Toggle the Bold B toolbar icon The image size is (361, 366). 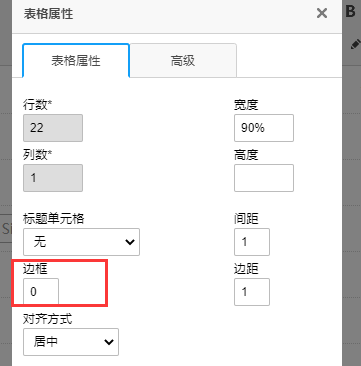coord(350,11)
